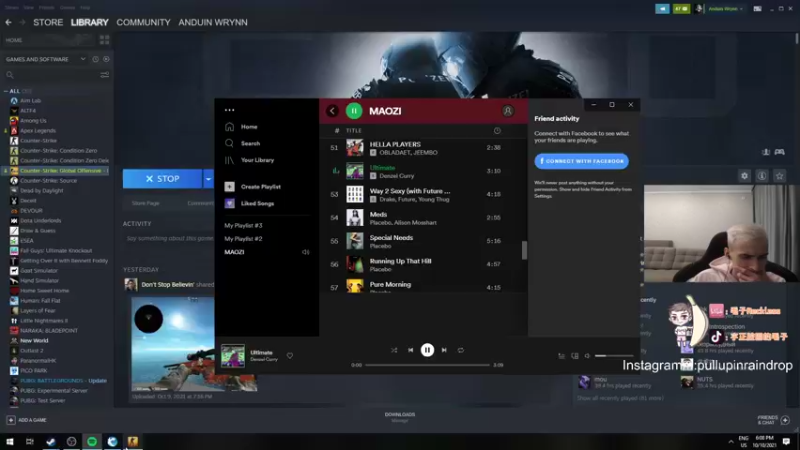Click Connect With Facebook button
Viewport: 800px width, 450px height.
[581, 161]
